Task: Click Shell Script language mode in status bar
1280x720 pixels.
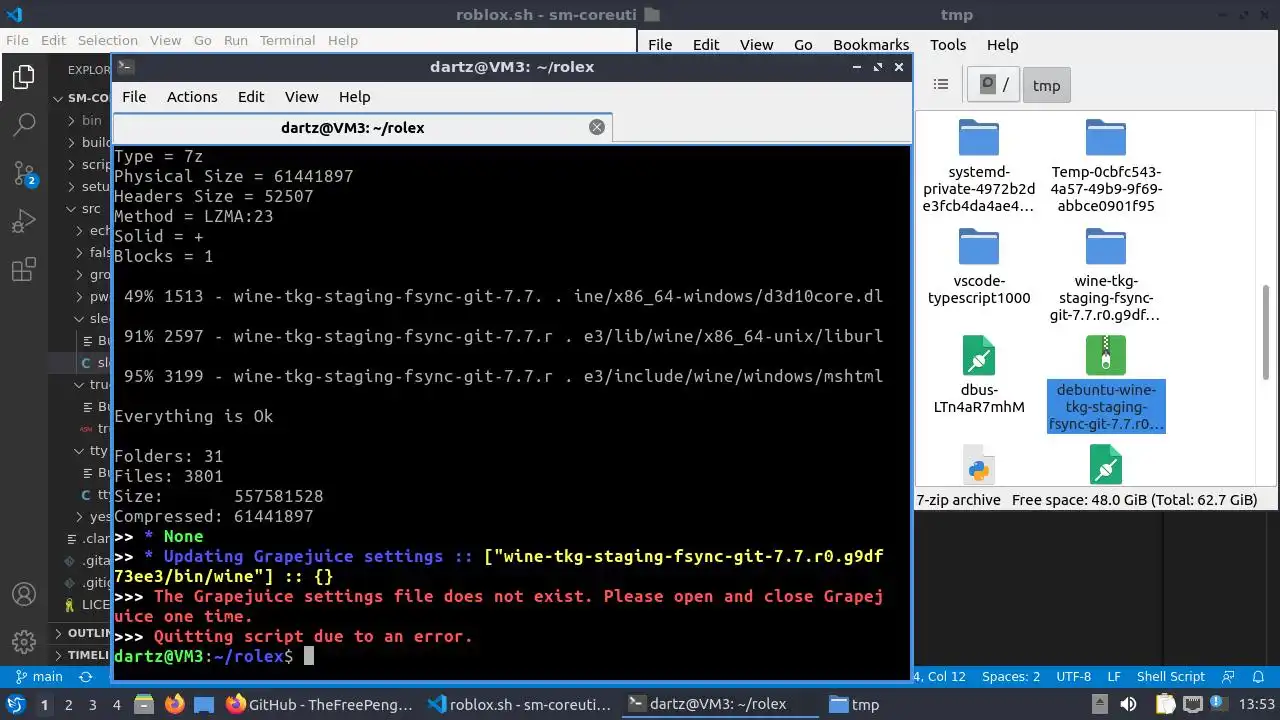Action: pyautogui.click(x=1171, y=677)
